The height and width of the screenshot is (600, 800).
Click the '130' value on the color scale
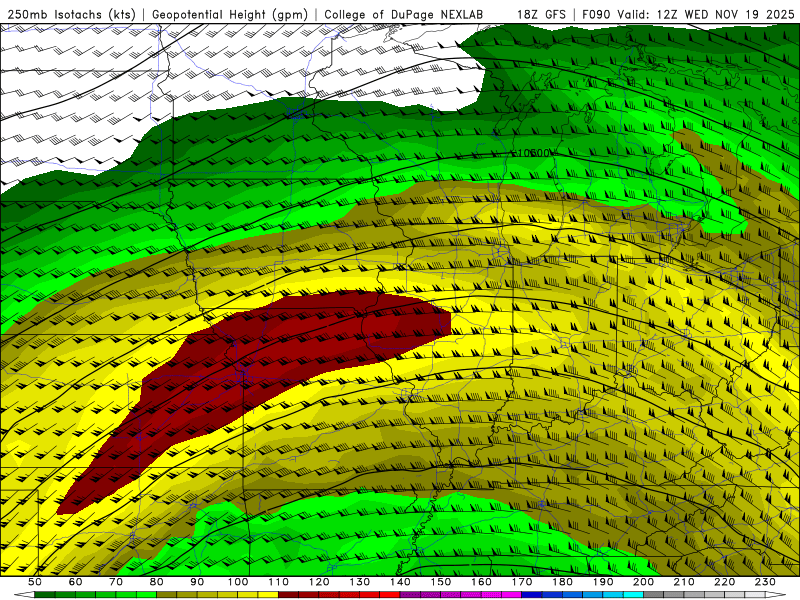tap(360, 582)
